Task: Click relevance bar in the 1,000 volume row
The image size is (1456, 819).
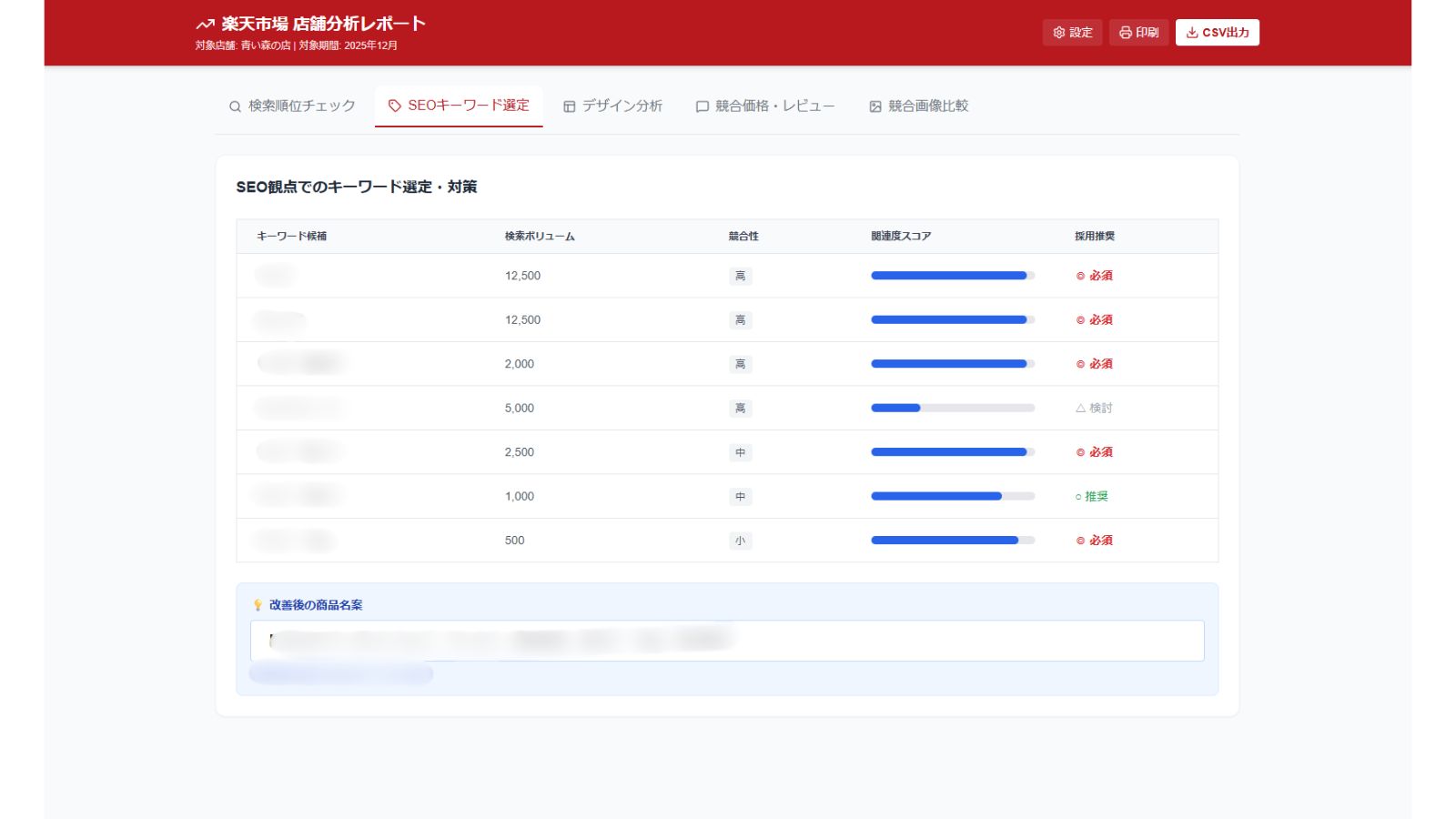Action: [952, 497]
